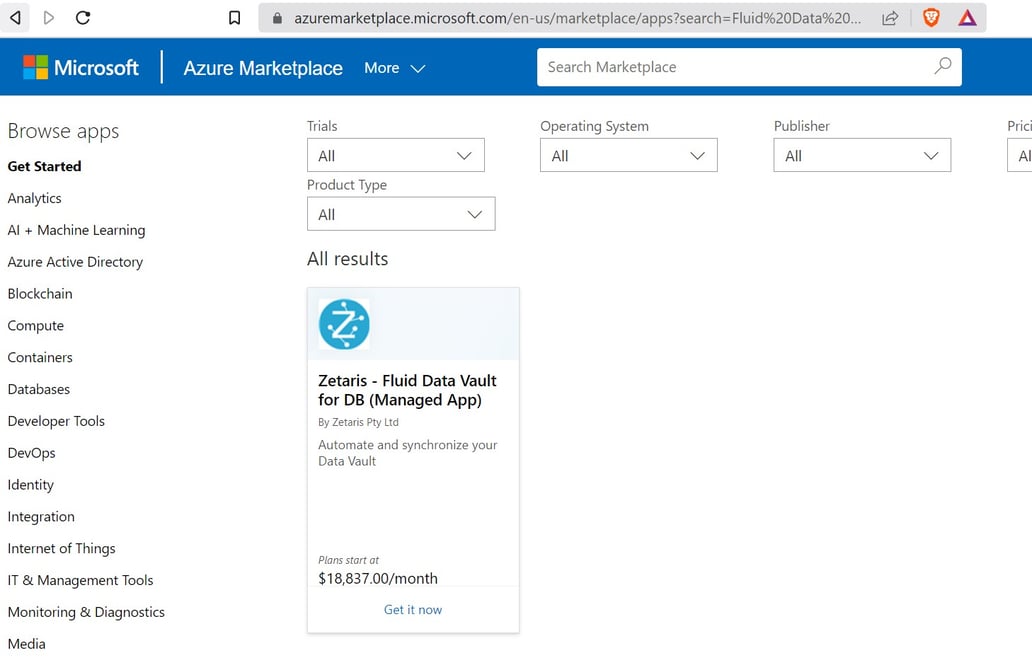Expand the Publisher filter dropdown
The width and height of the screenshot is (1032, 665).
point(861,156)
